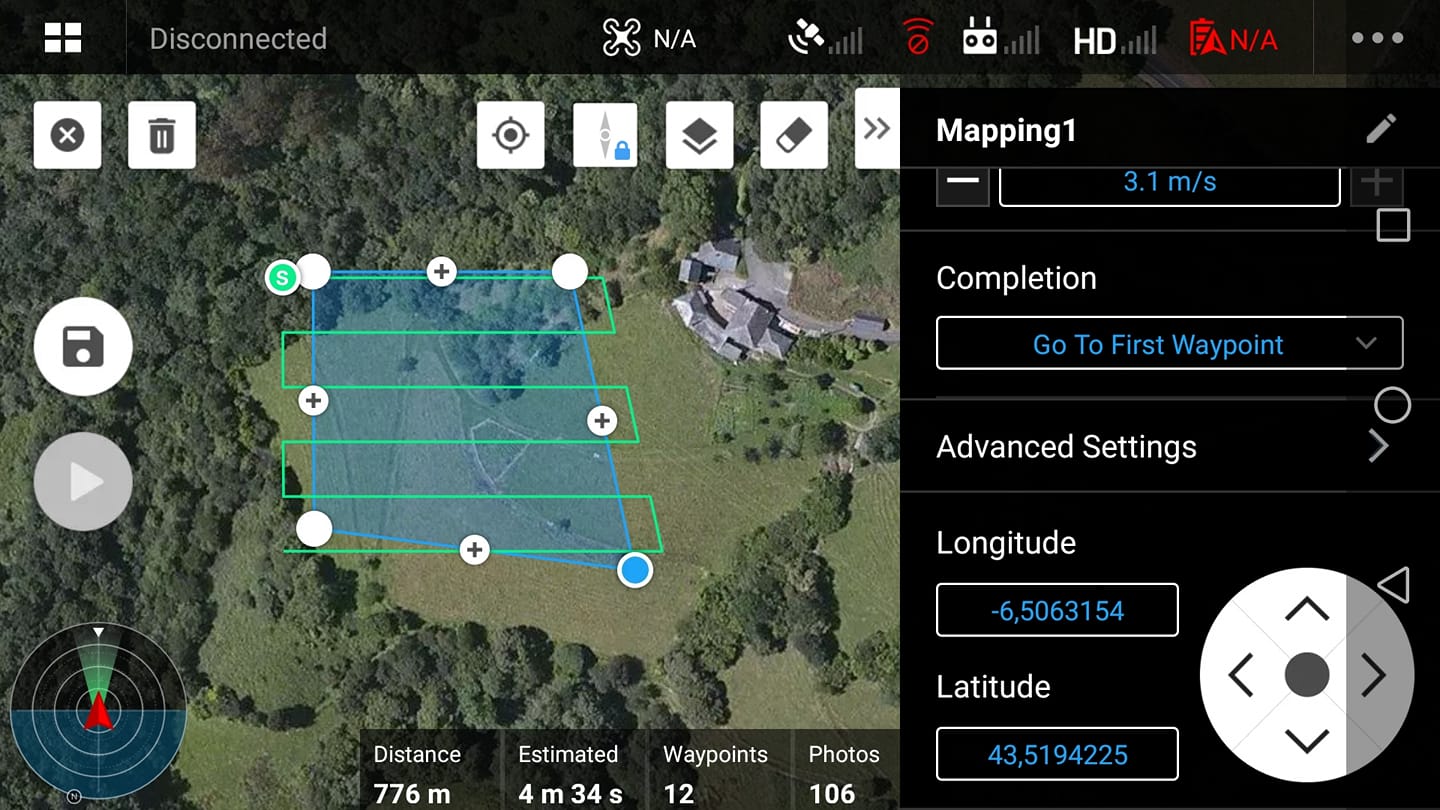This screenshot has height=810, width=1440.
Task: Open the Completion action dropdown
Action: pos(1168,345)
